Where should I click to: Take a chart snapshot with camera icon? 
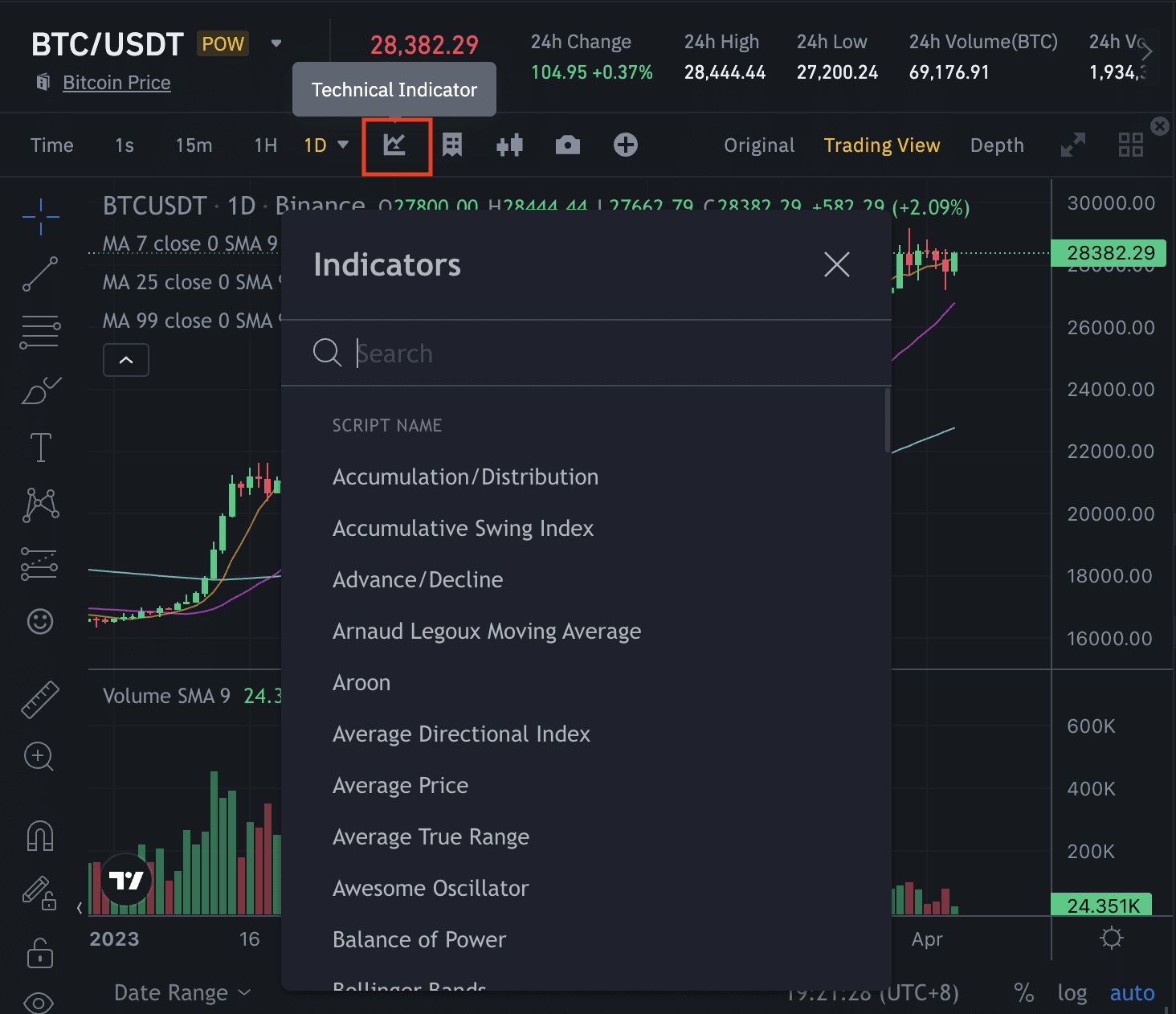[568, 145]
